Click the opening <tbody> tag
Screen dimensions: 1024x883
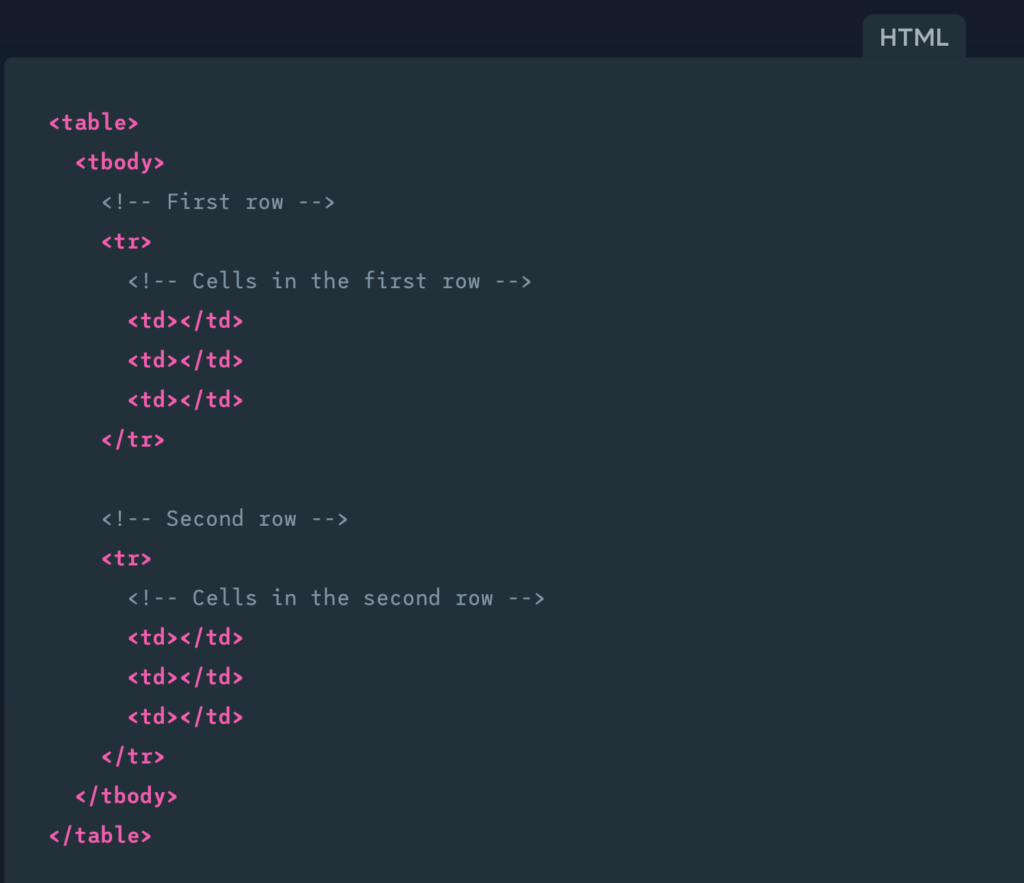click(120, 162)
